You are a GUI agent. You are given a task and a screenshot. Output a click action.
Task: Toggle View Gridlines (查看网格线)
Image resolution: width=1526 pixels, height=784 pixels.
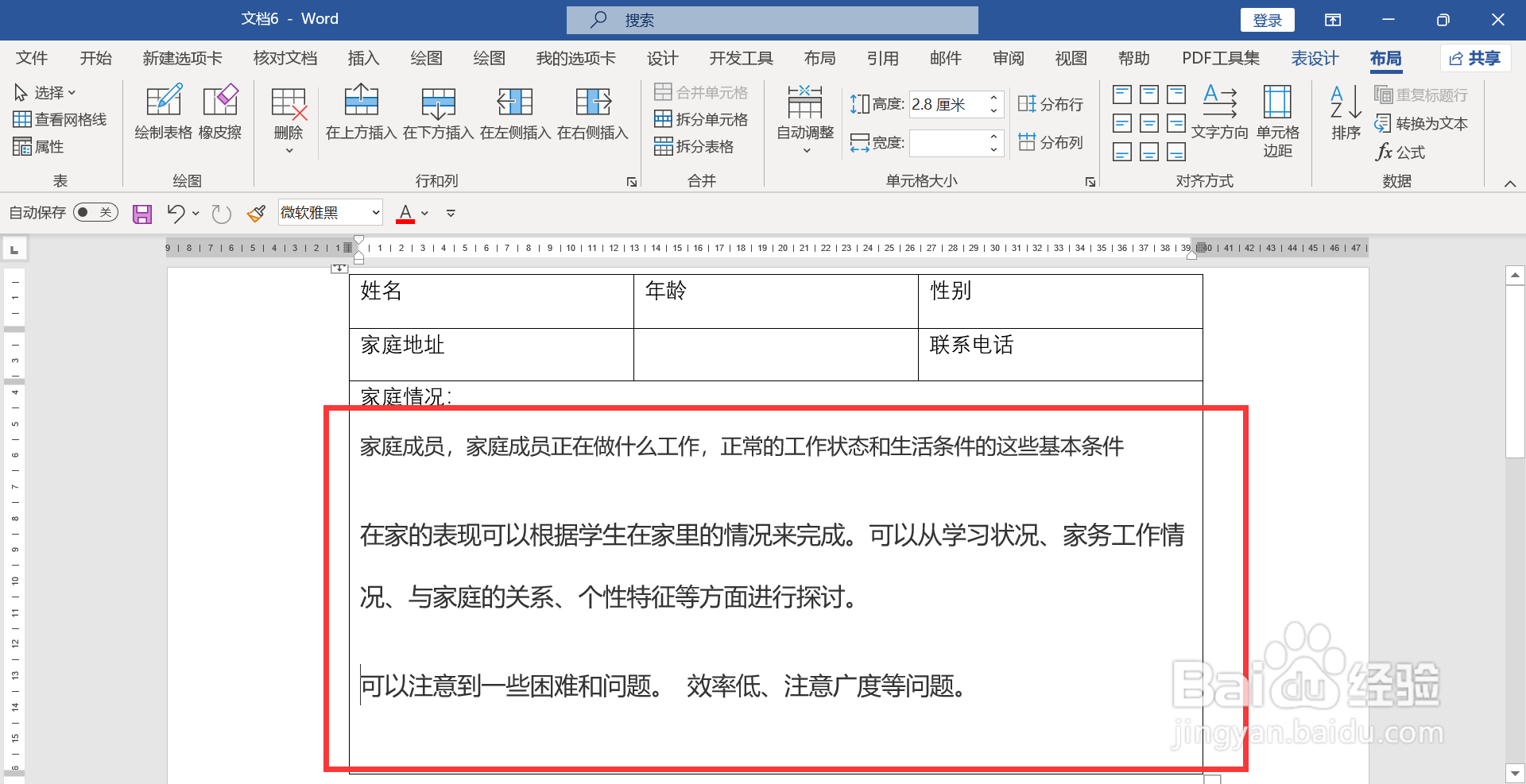coord(60,119)
